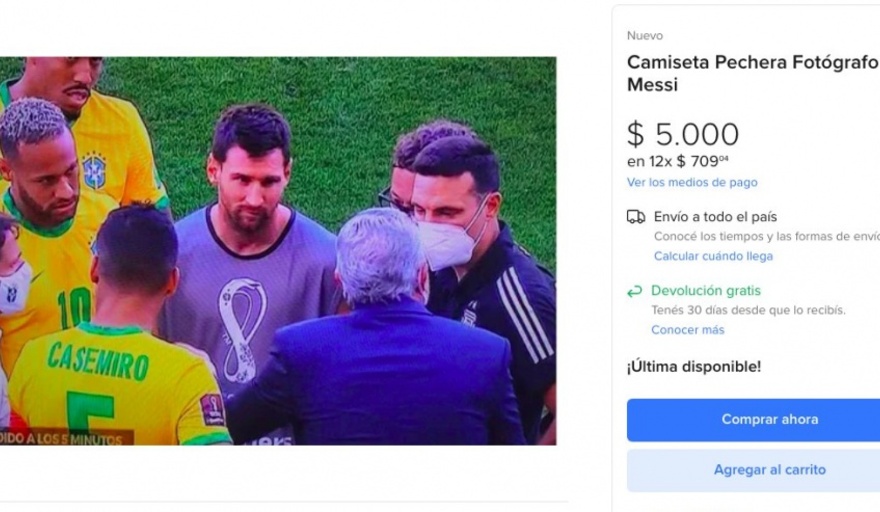Open Conocer más about returns
Screen dimensions: 880x512
688,330
